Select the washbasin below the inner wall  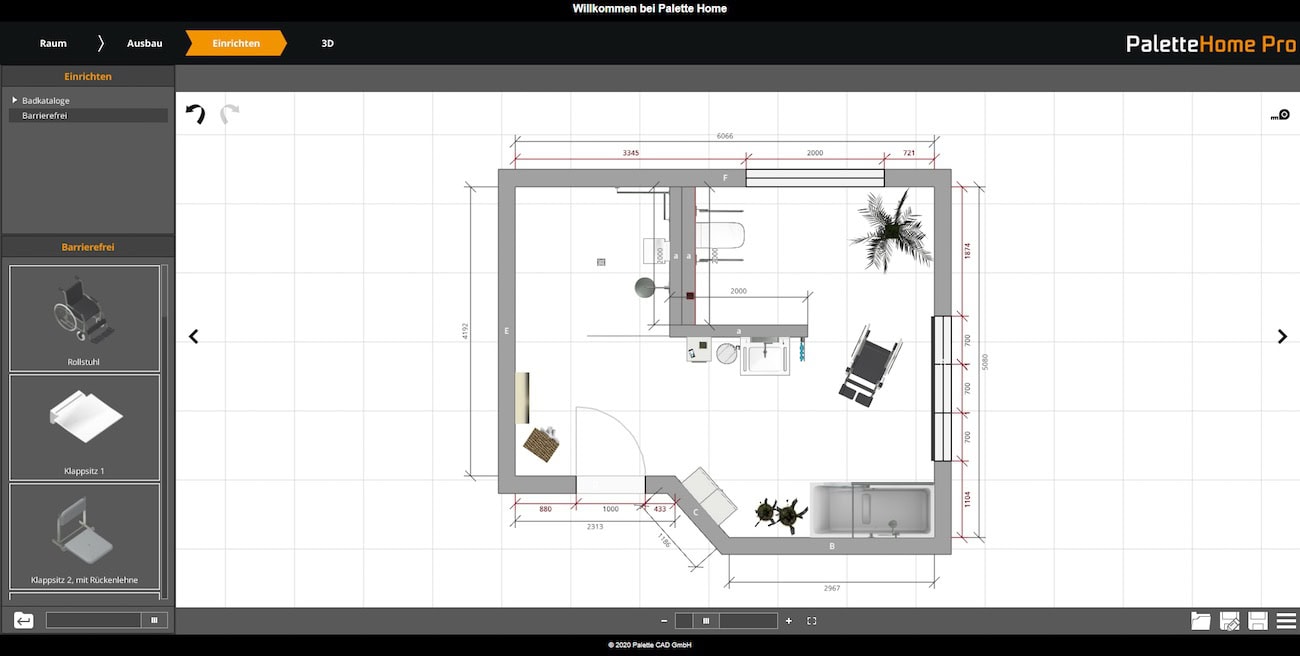coord(765,356)
